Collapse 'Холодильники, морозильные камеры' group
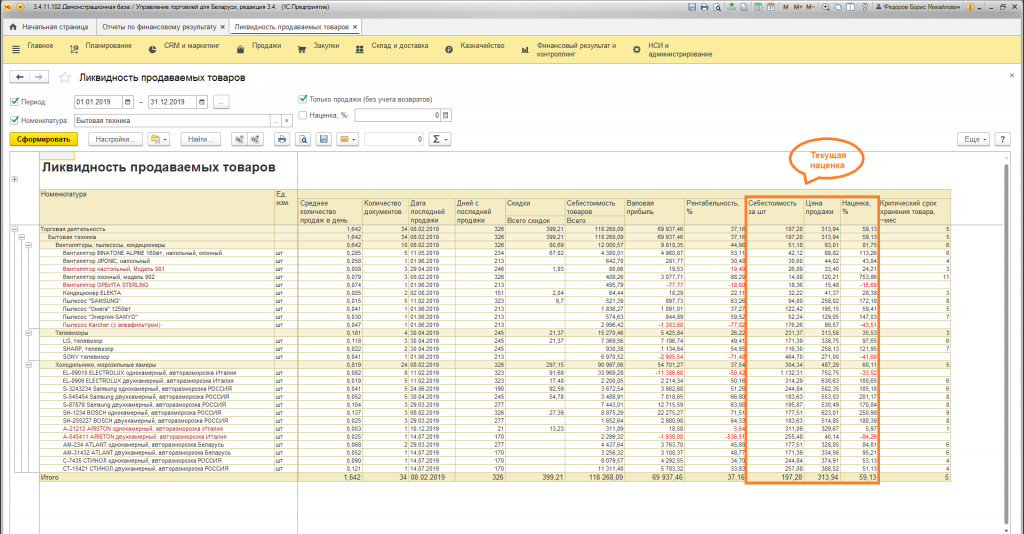Viewport: 1024px width, 534px height. 28,366
